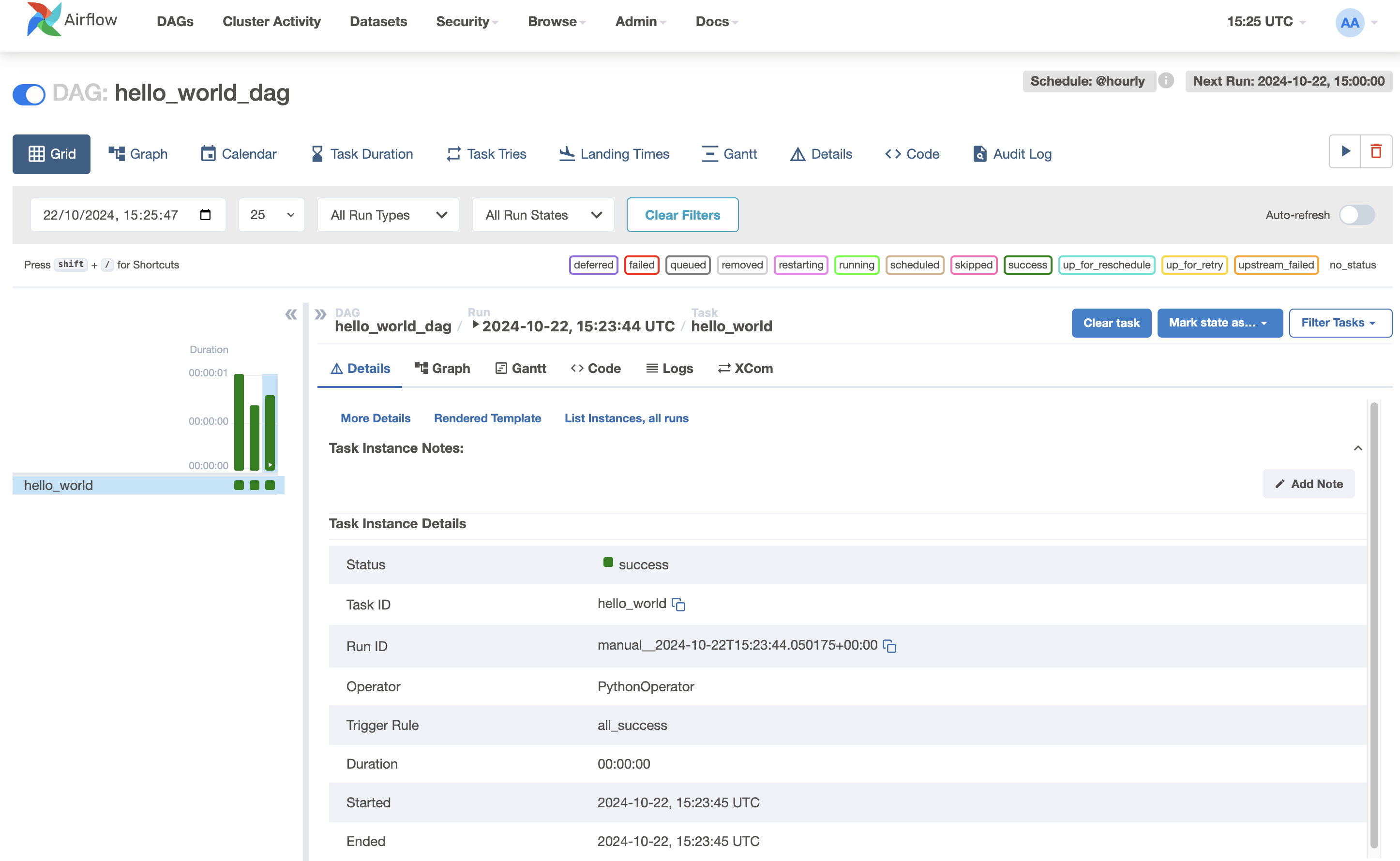Switch to the Logs tab

pos(670,369)
